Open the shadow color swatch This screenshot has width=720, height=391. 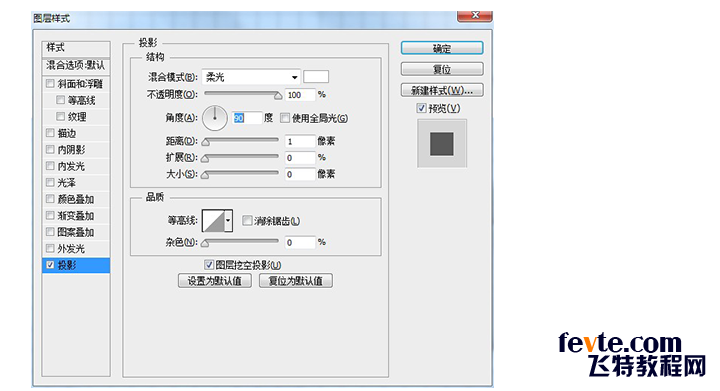point(316,77)
